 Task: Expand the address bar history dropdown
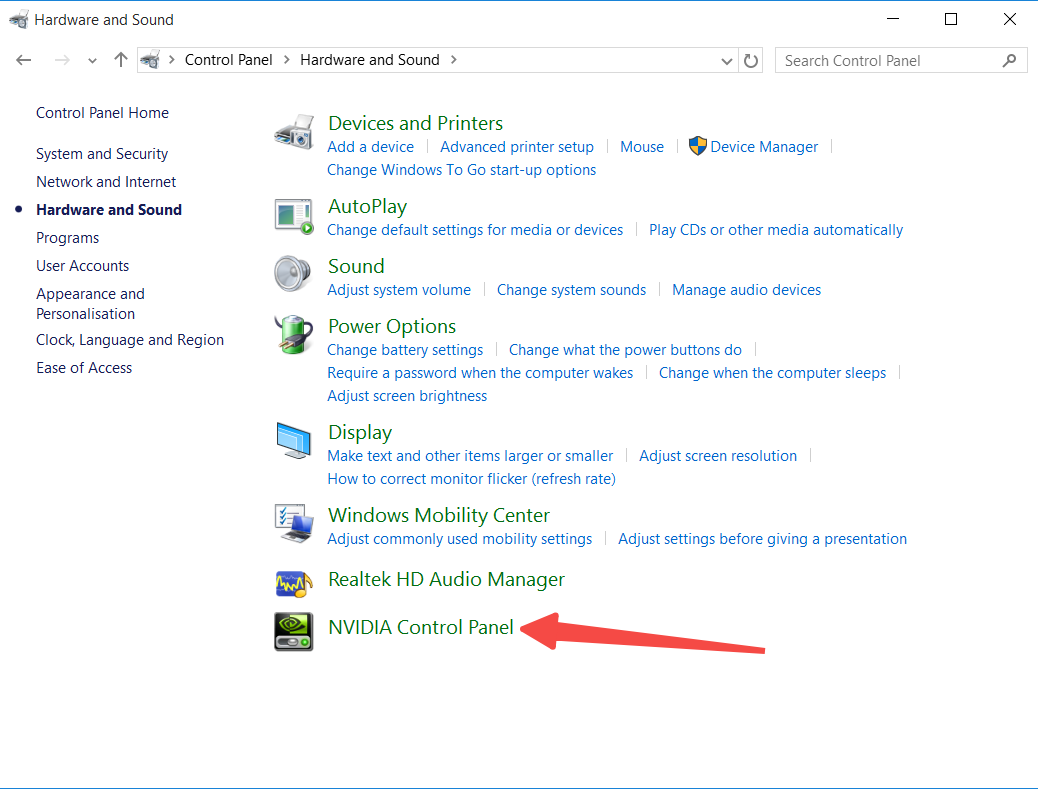coord(727,61)
